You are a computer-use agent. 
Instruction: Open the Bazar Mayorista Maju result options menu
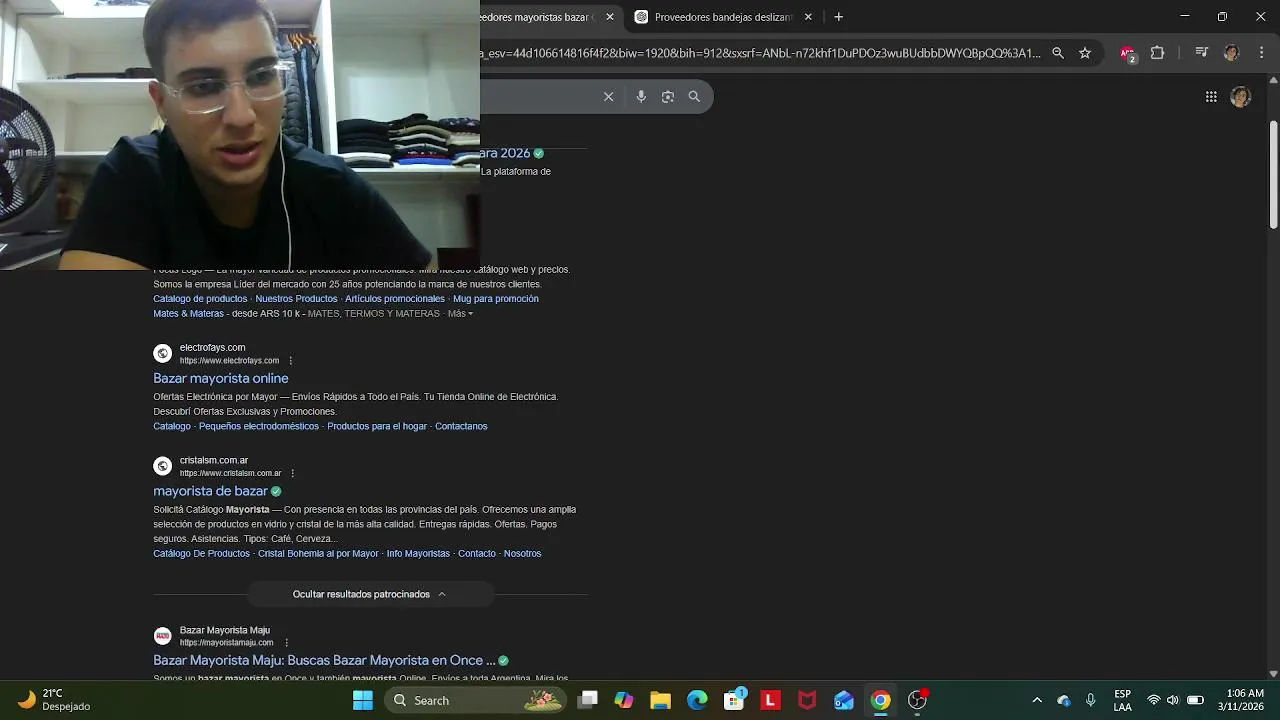tap(286, 643)
